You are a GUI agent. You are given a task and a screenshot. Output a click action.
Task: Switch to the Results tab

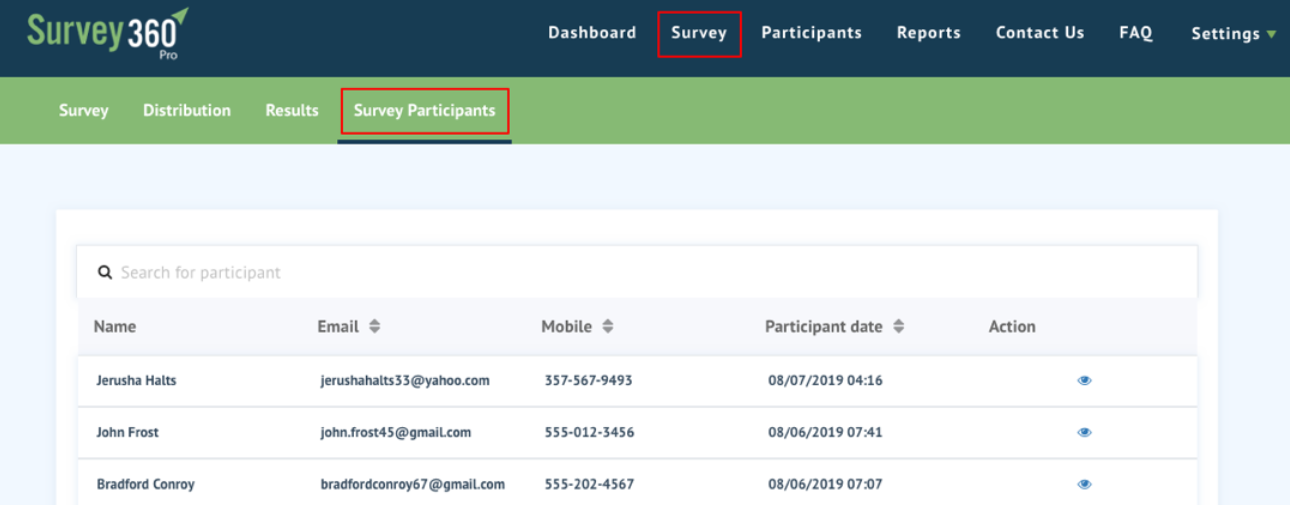[292, 111]
